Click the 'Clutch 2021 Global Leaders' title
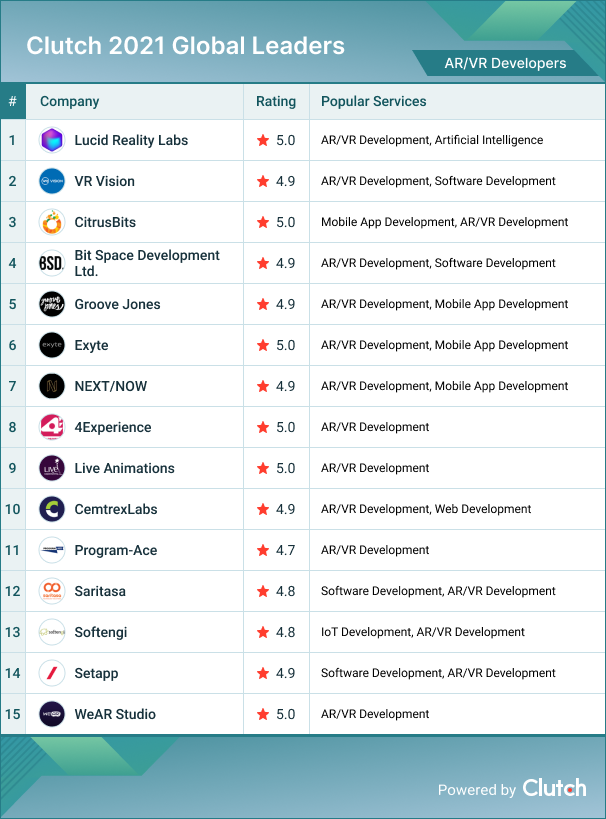Image resolution: width=606 pixels, height=819 pixels. (185, 46)
